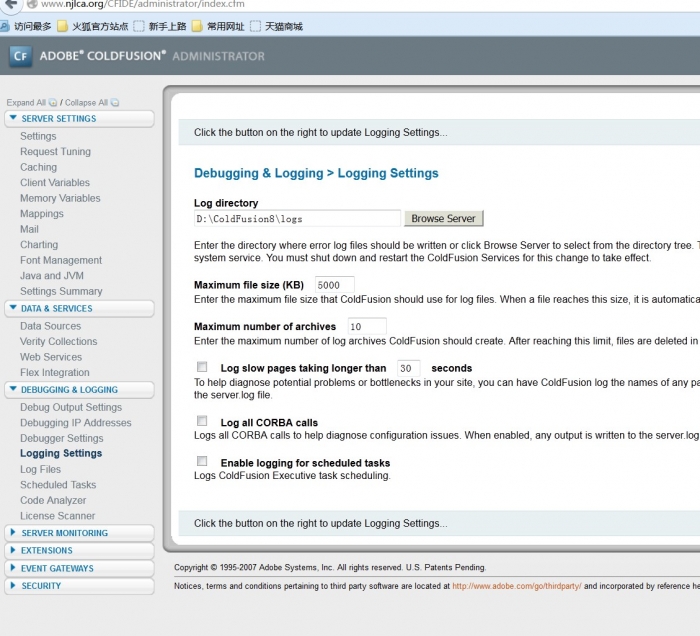The width and height of the screenshot is (700, 636).
Task: Go to Charting settings
Action: coord(39,245)
